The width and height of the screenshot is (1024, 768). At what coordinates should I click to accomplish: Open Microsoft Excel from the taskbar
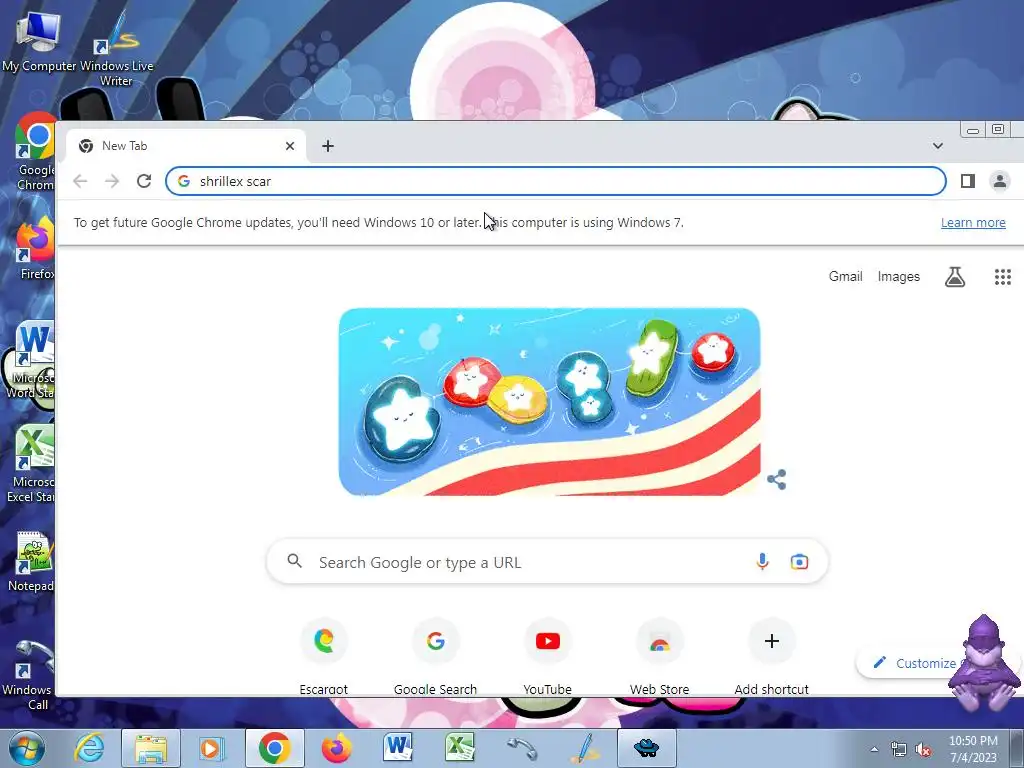[460, 748]
